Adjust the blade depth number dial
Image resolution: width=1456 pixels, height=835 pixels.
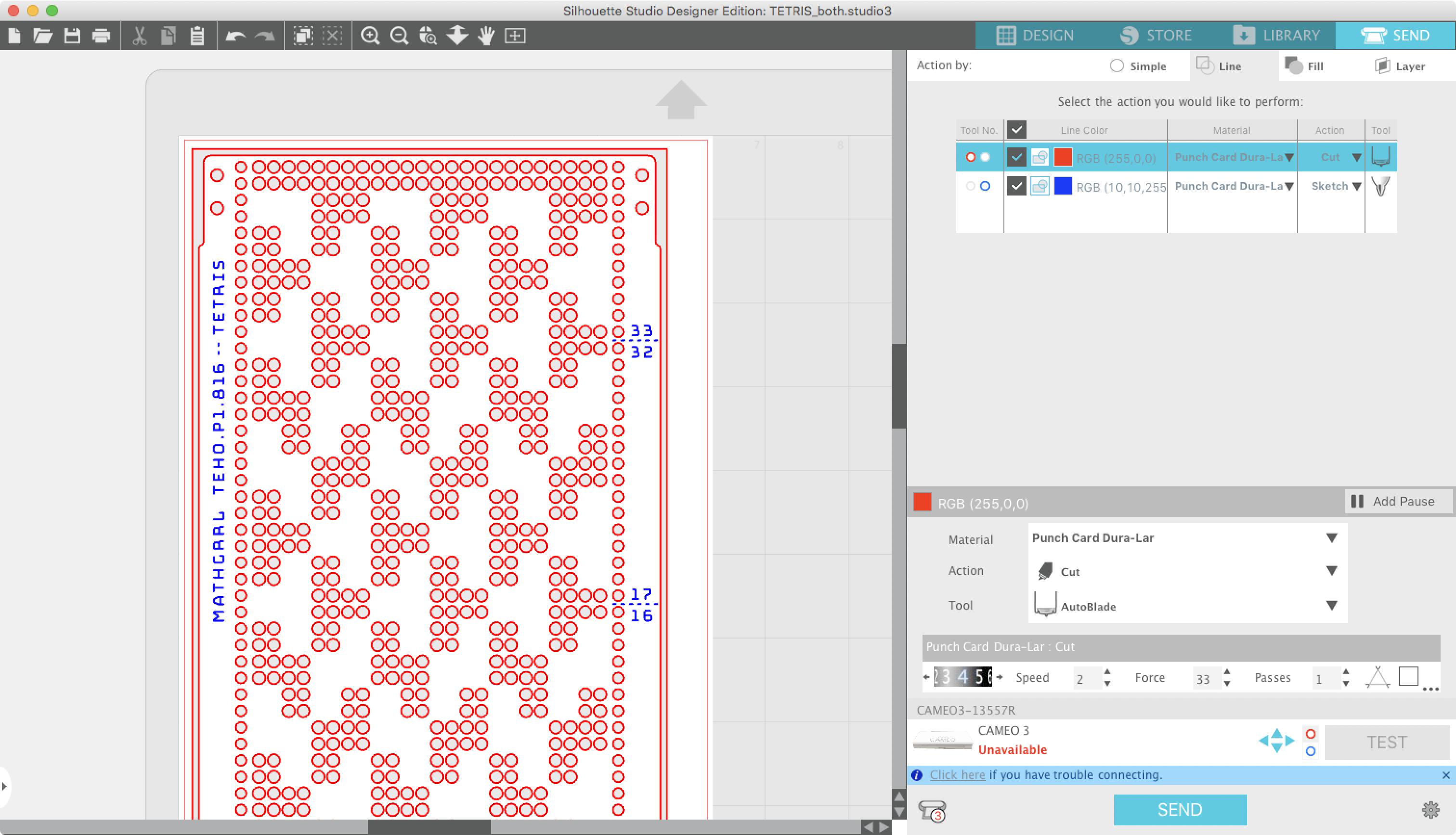tap(962, 677)
